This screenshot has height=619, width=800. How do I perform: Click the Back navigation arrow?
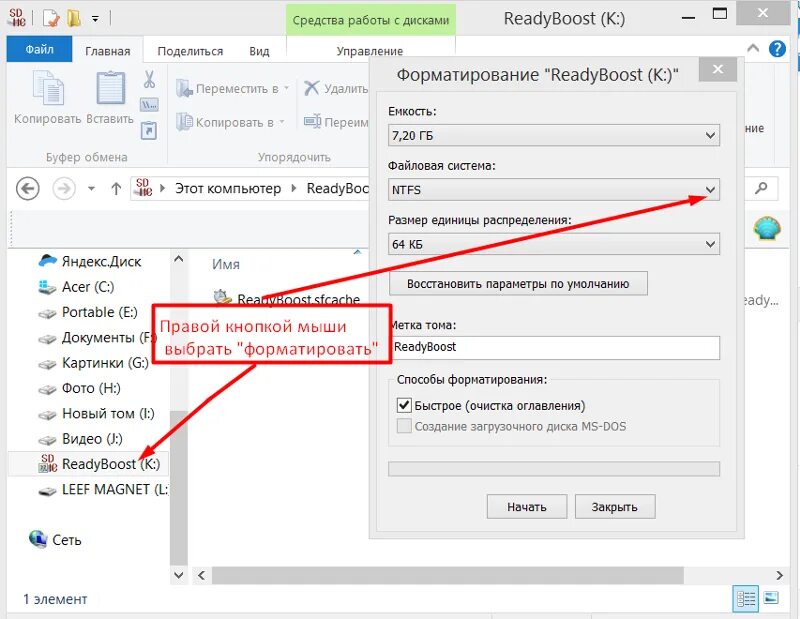click(x=28, y=188)
